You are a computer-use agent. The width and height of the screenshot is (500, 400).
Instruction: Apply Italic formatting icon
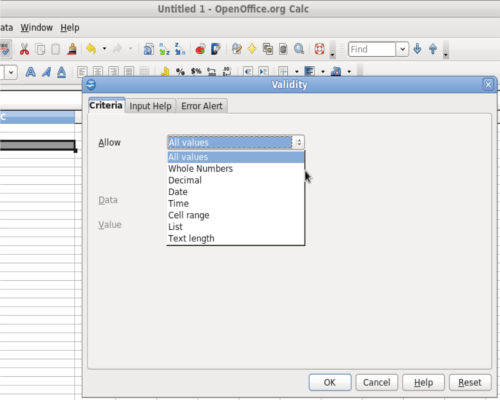click(x=46, y=72)
